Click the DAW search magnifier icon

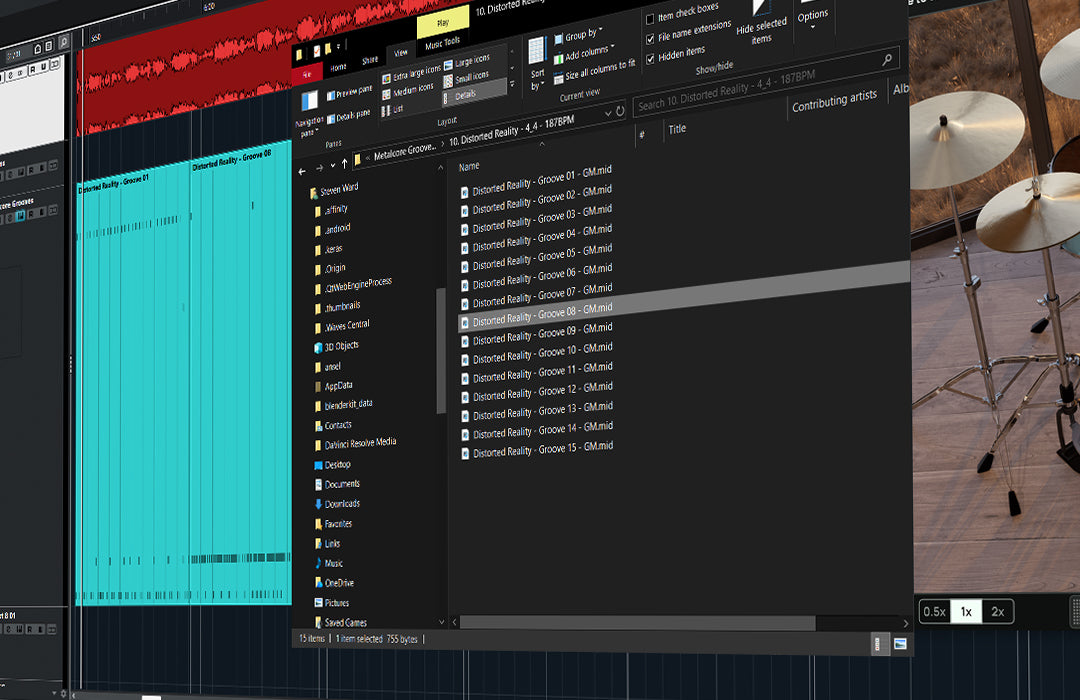click(x=64, y=43)
